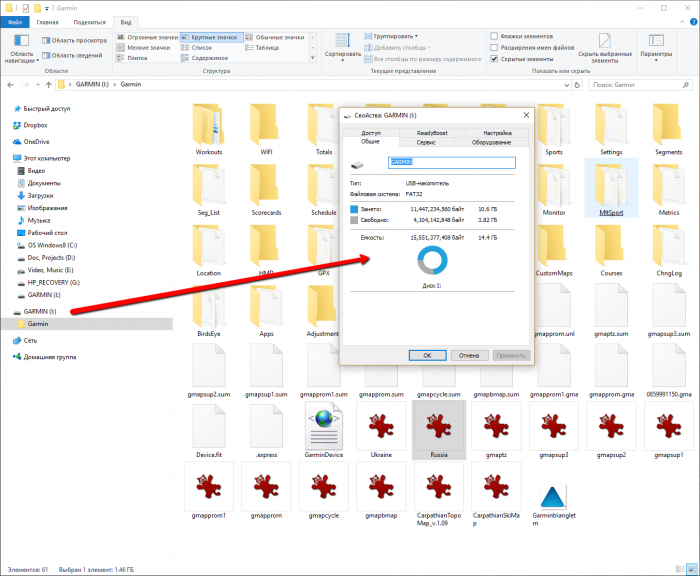Open the Tools tab in properties
Viewport: 700px width, 576px height.
(426, 142)
